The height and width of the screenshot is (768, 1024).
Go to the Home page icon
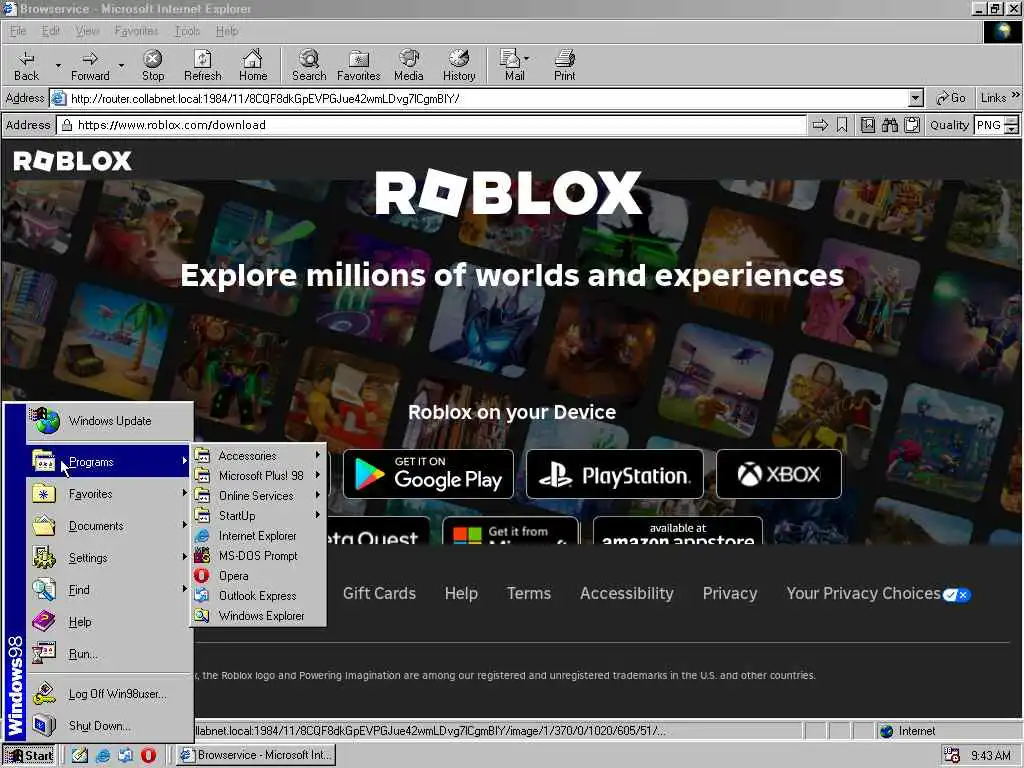point(253,59)
